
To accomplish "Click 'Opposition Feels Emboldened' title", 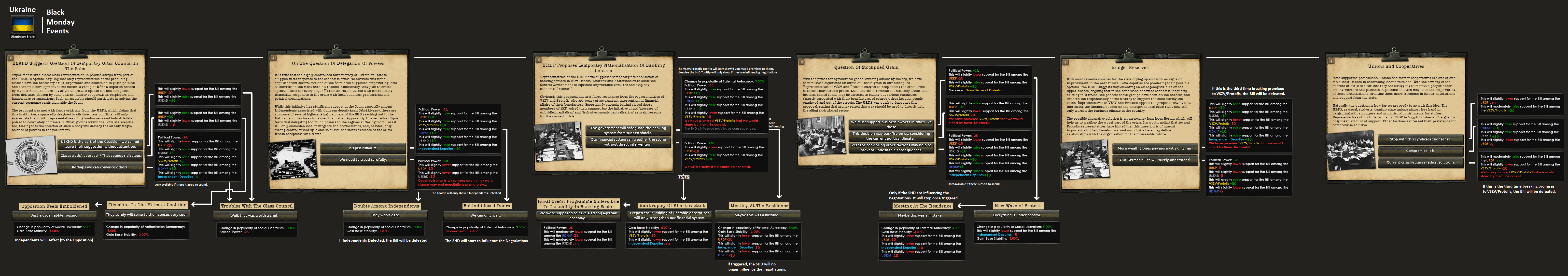I will click(x=54, y=207).
